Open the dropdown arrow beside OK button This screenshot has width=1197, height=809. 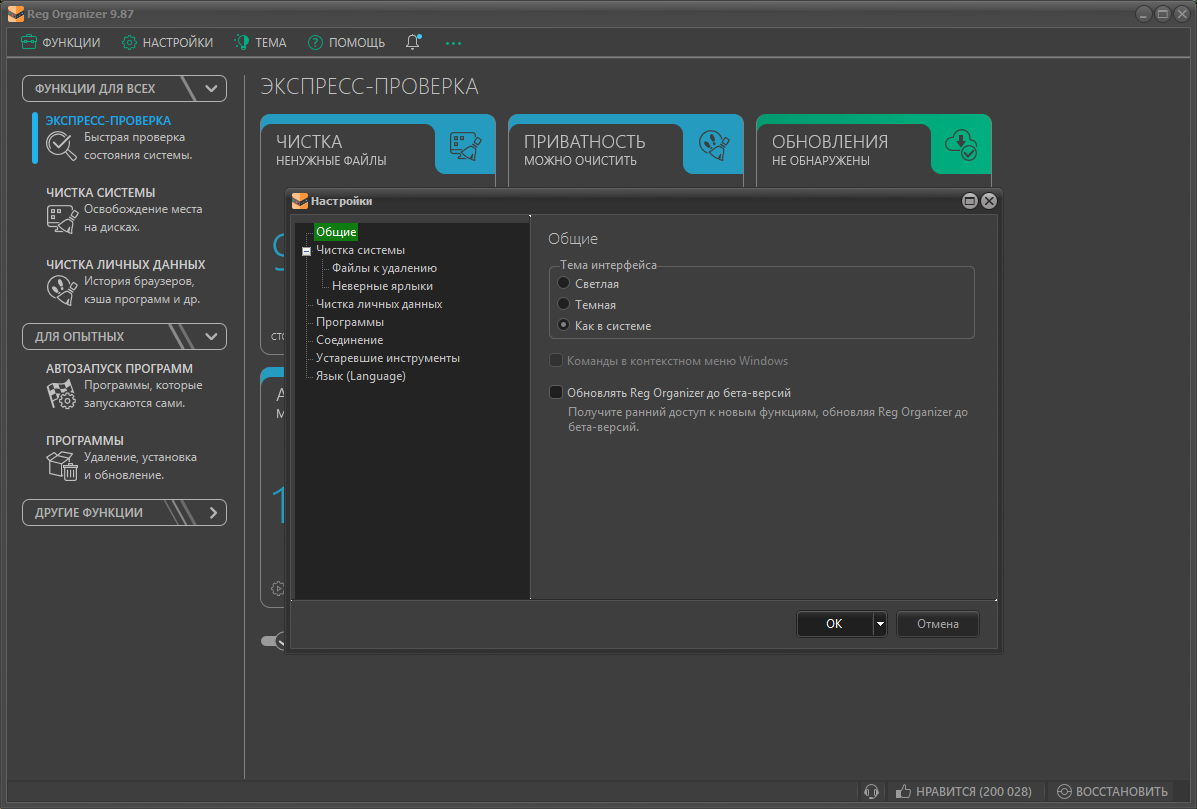click(x=880, y=624)
